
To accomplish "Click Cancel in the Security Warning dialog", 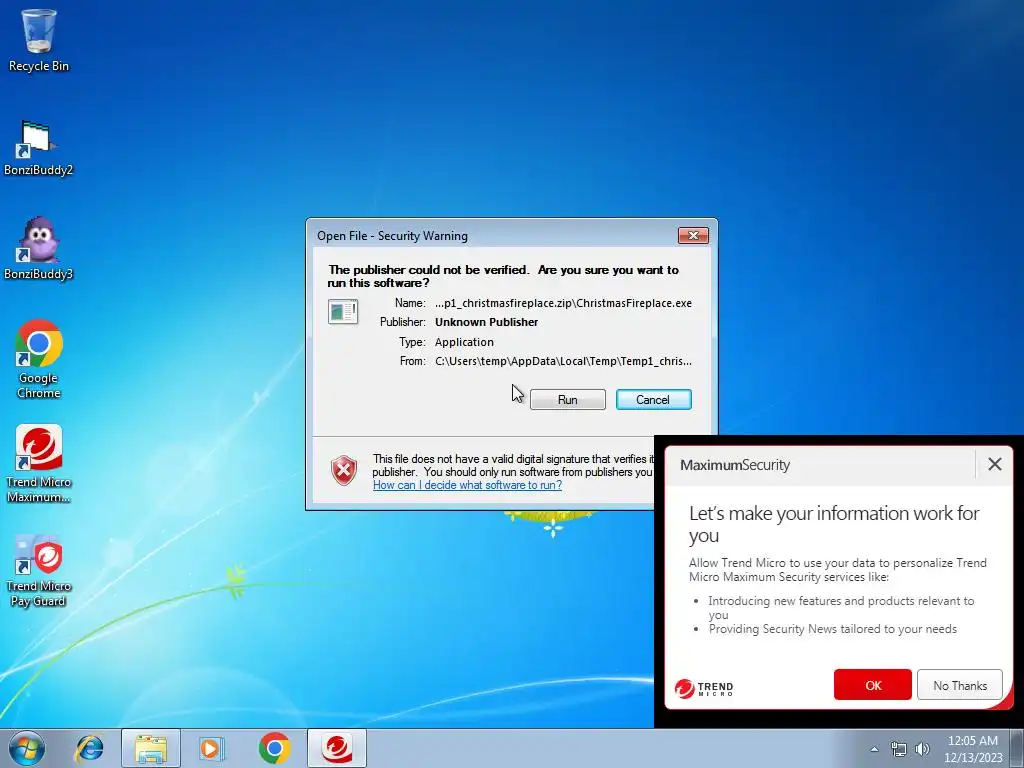I will coord(653,400).
